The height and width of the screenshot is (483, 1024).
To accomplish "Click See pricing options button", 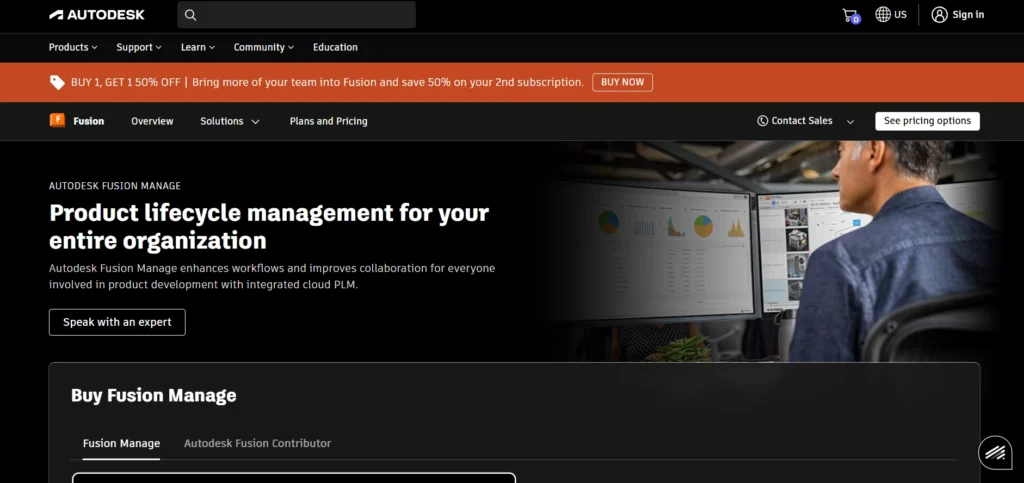I will click(927, 121).
